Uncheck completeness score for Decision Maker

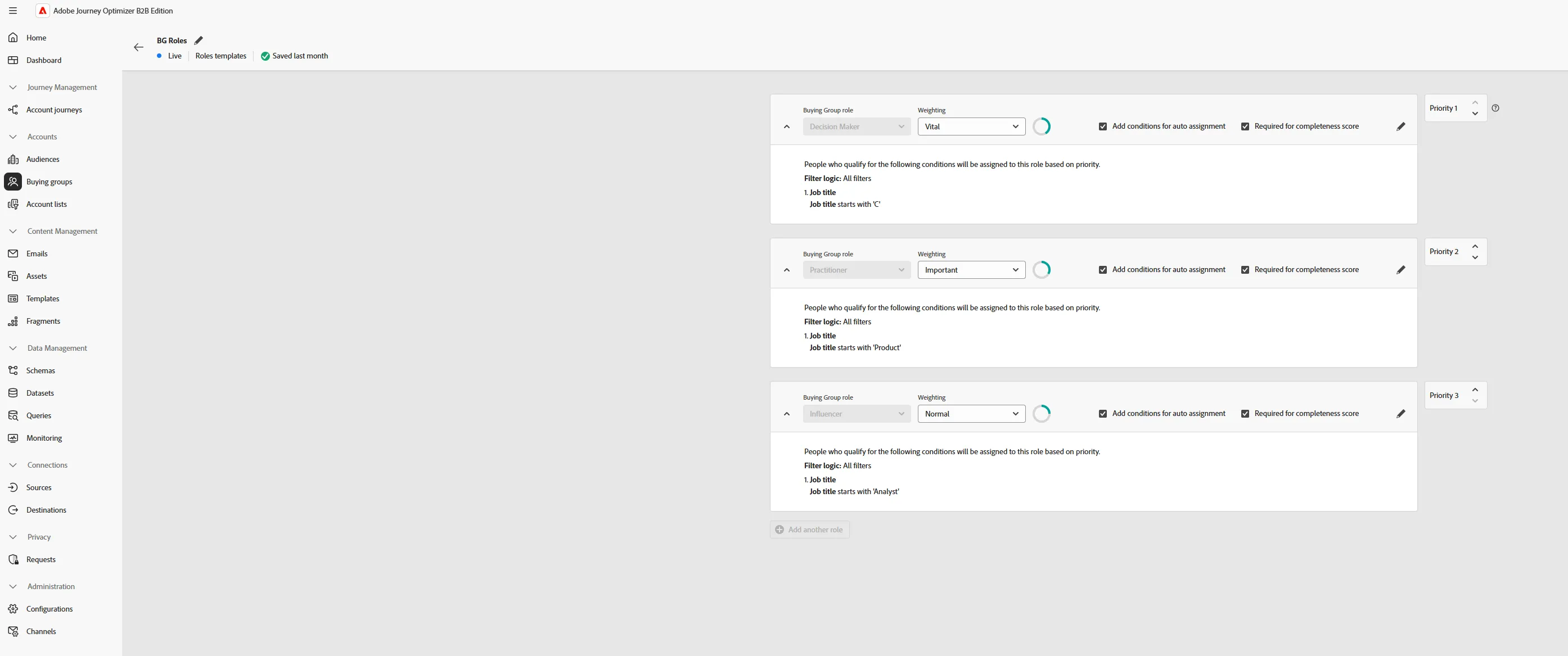(1245, 126)
